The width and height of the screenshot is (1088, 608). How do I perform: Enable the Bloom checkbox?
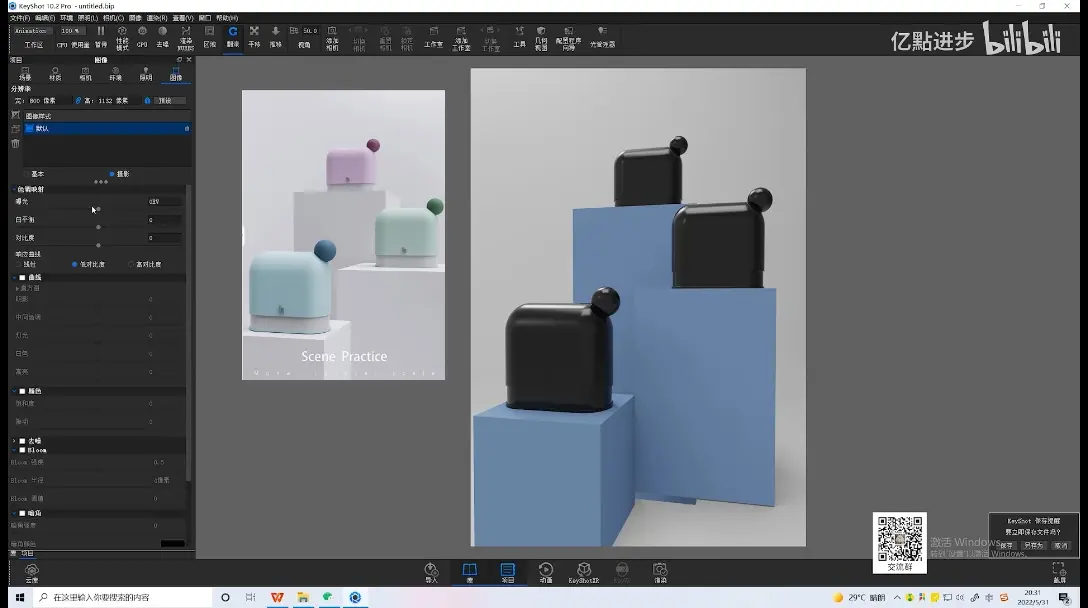(x=22, y=450)
